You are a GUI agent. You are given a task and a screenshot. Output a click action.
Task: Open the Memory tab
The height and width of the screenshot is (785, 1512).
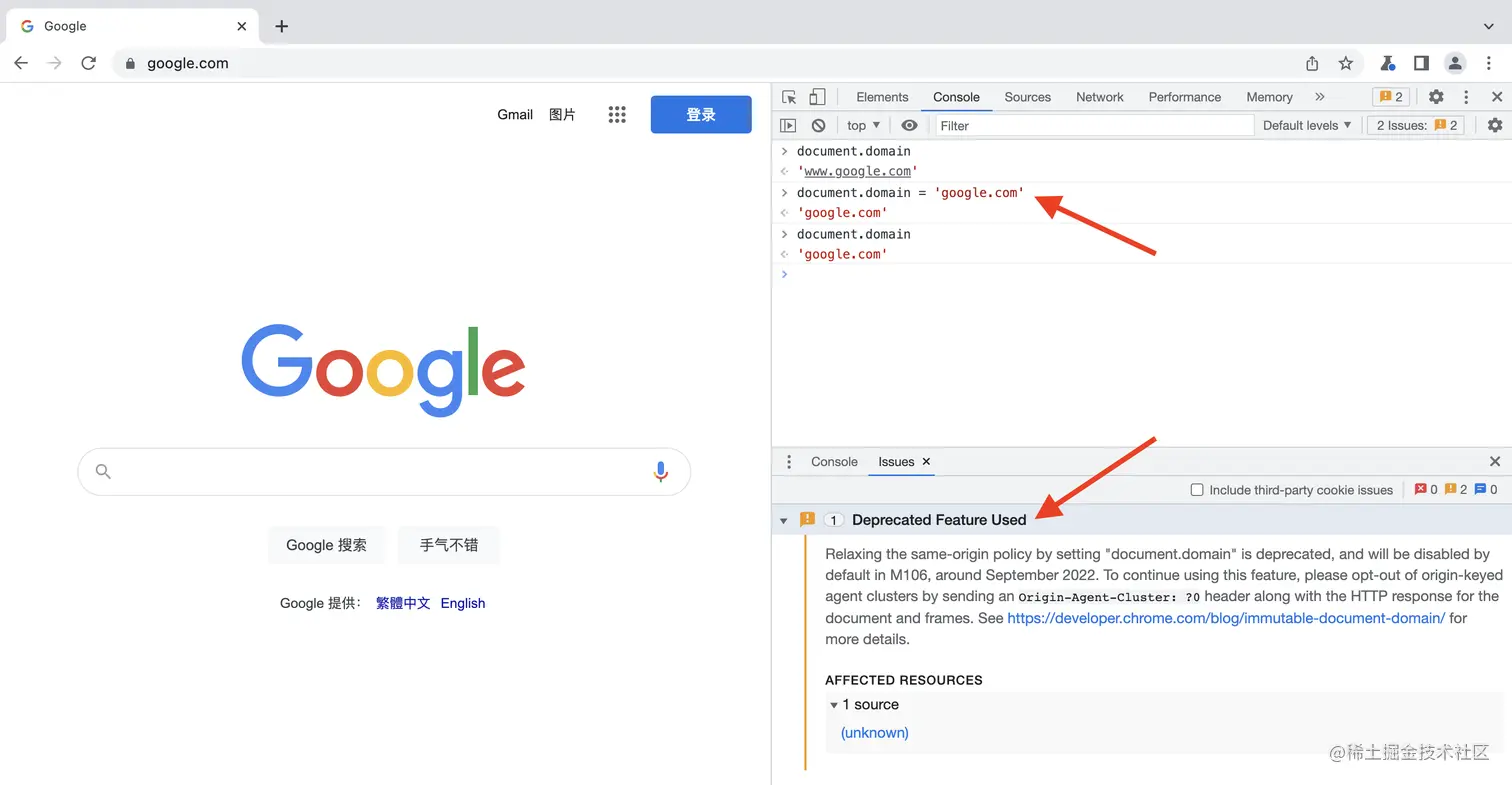[1269, 97]
